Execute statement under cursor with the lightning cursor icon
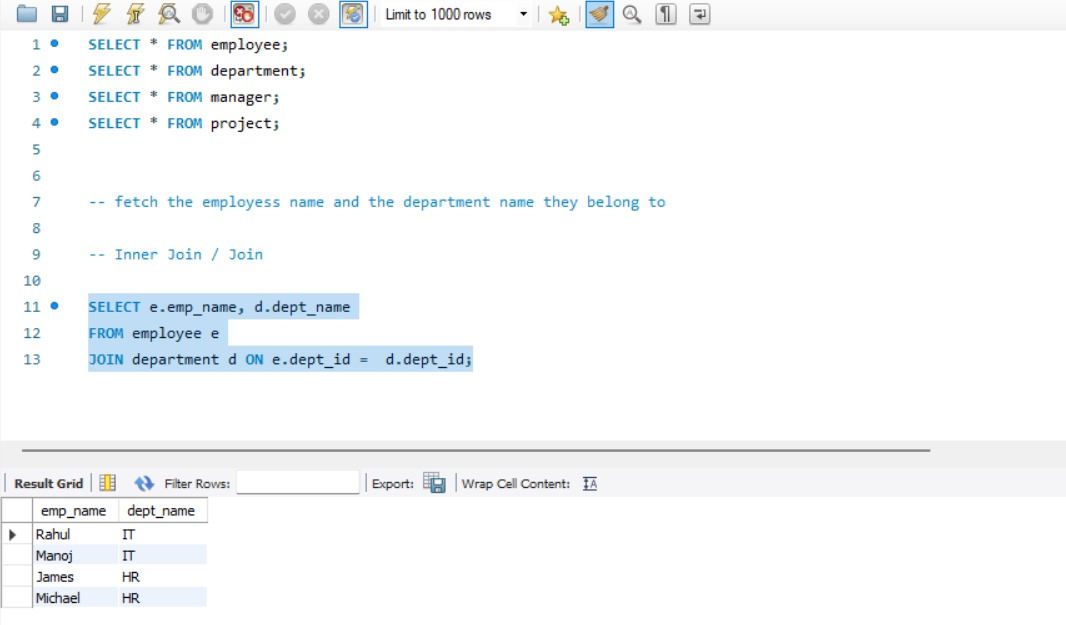 point(135,14)
